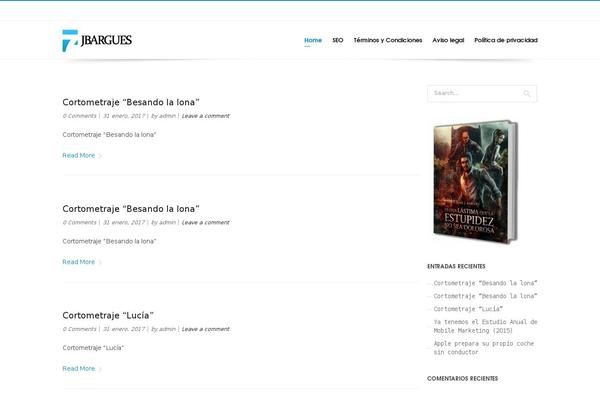Open sidebar entry about Estudio Anual Mobile Marketing
600x400 pixels.
(485, 326)
